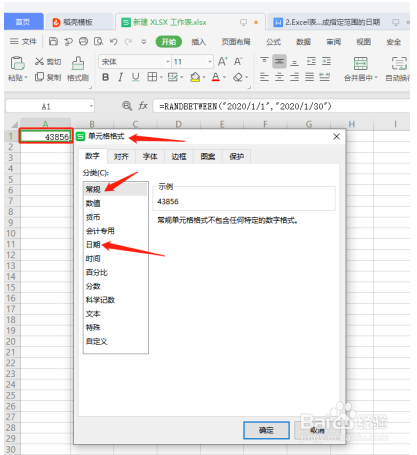The width and height of the screenshot is (417, 455).
Task: Select cell A1 containing 43856
Action: (46, 136)
